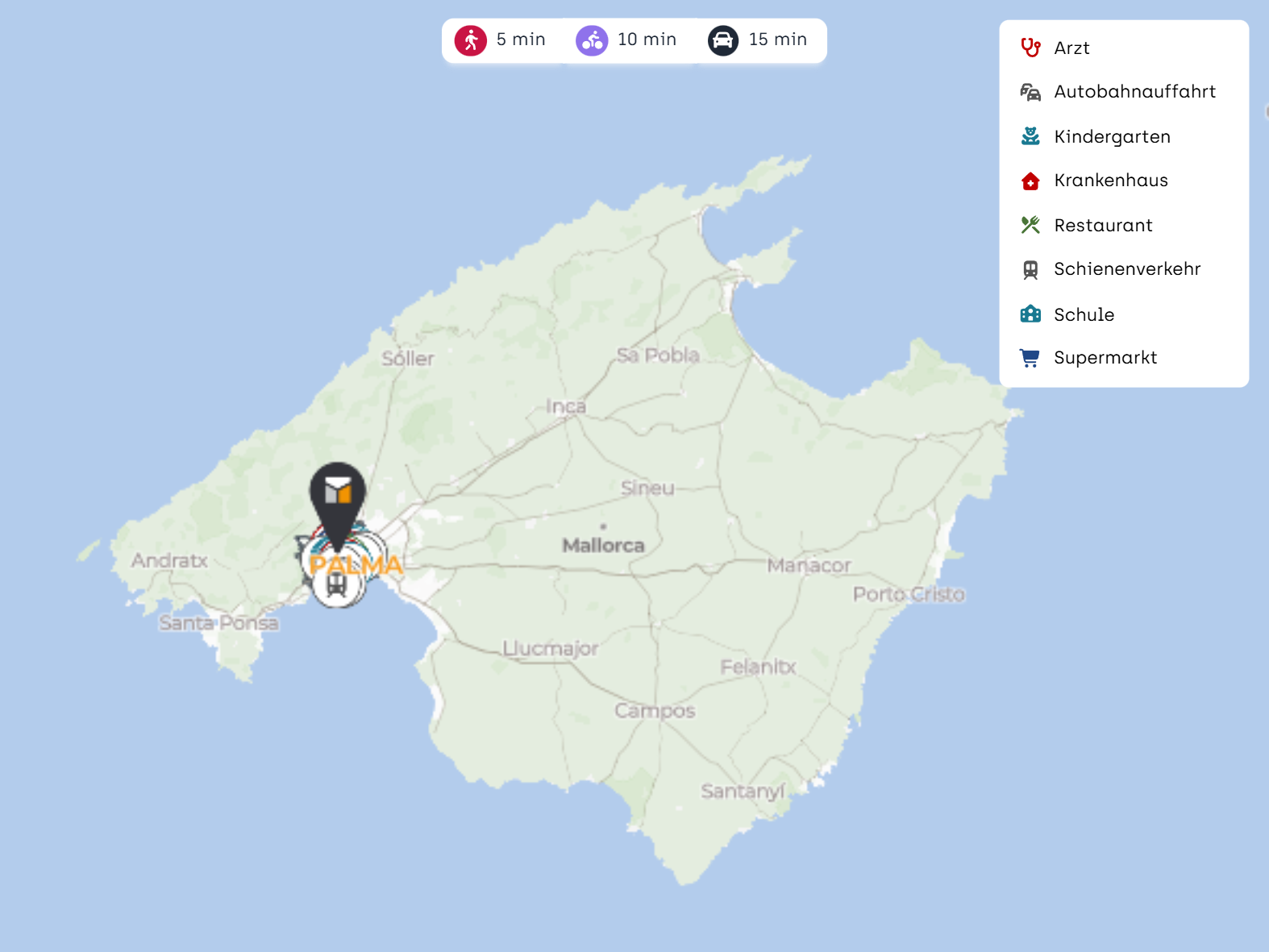The image size is (1269, 952).
Task: Click the Restaurant label
Action: [1103, 226]
